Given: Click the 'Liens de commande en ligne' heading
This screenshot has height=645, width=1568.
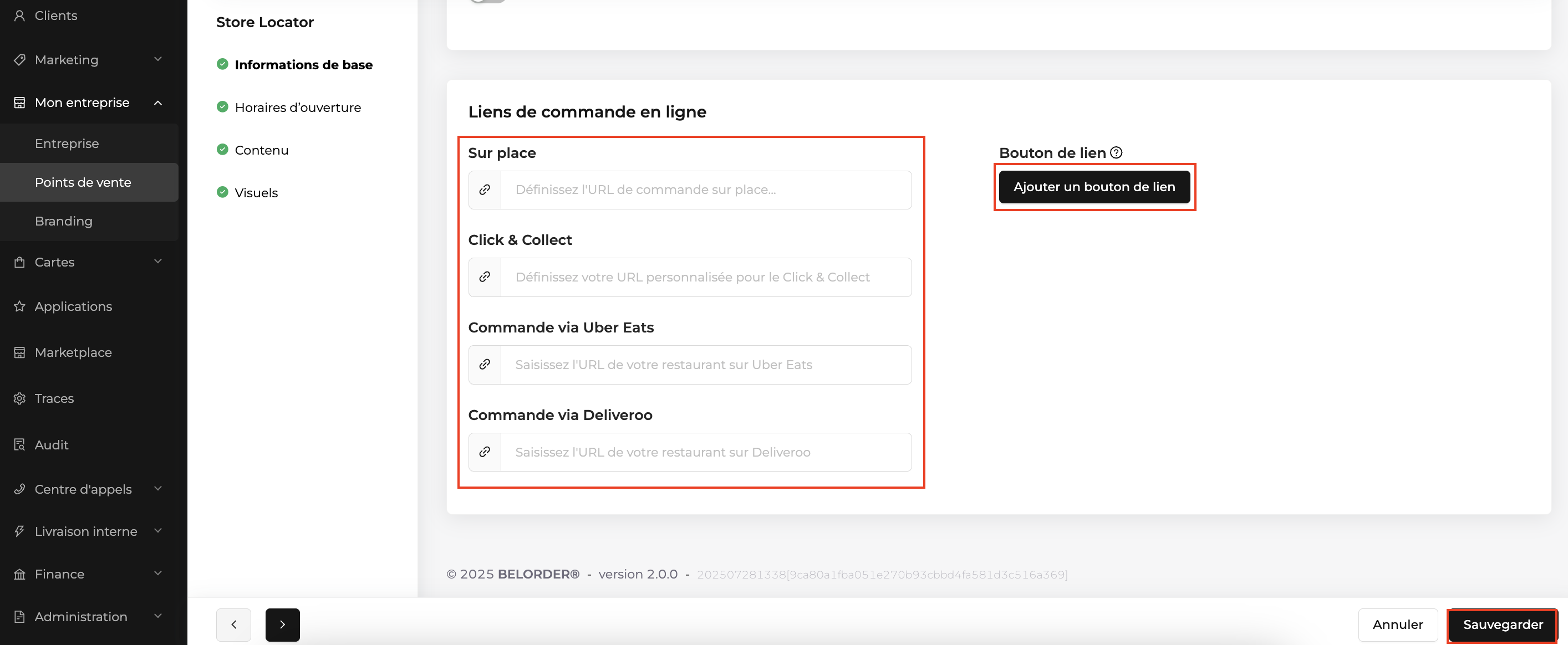Looking at the screenshot, I should click(587, 112).
